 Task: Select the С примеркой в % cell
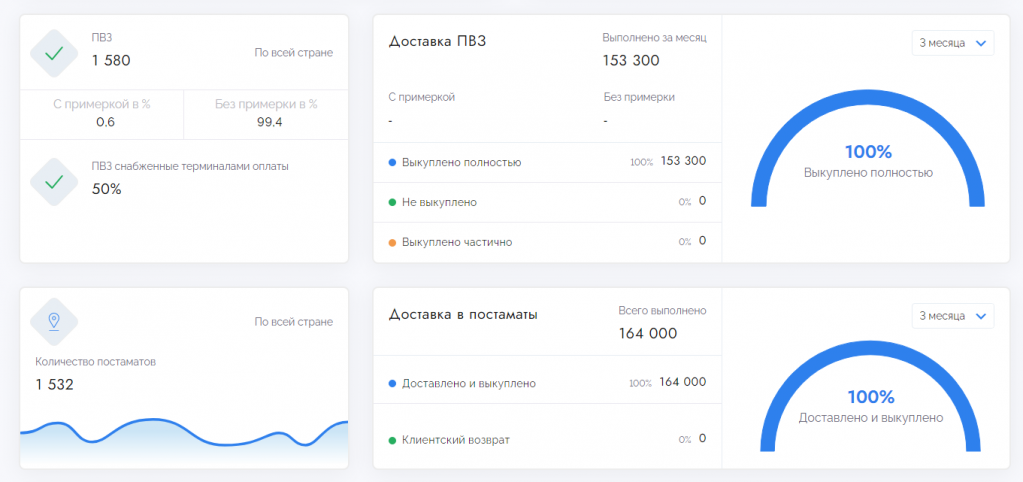pos(104,113)
